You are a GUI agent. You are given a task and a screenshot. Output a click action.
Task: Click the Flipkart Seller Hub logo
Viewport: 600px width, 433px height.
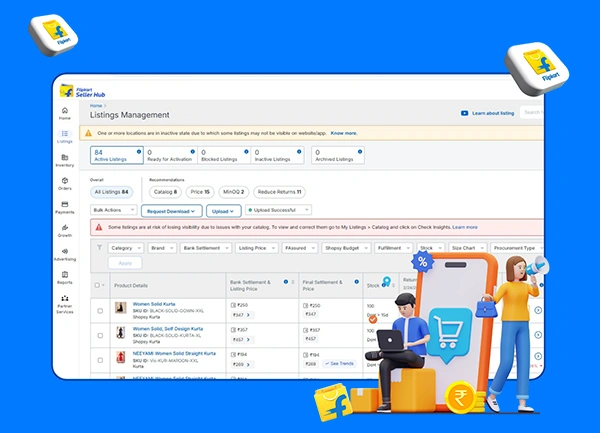click(x=82, y=91)
